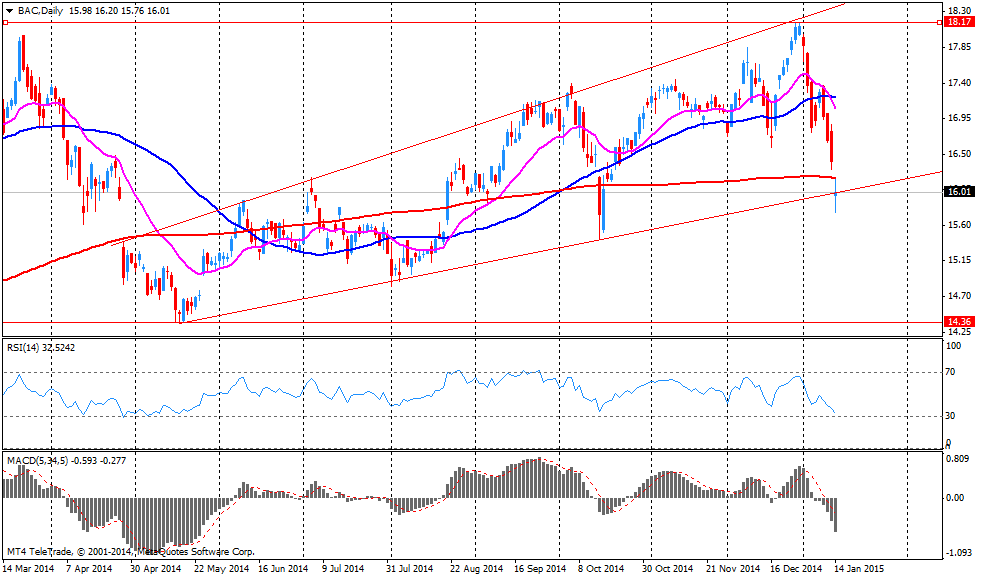Select the OHLC values 15.98 16.20 15.76 16.01
The image size is (982, 577).
(x=120, y=11)
